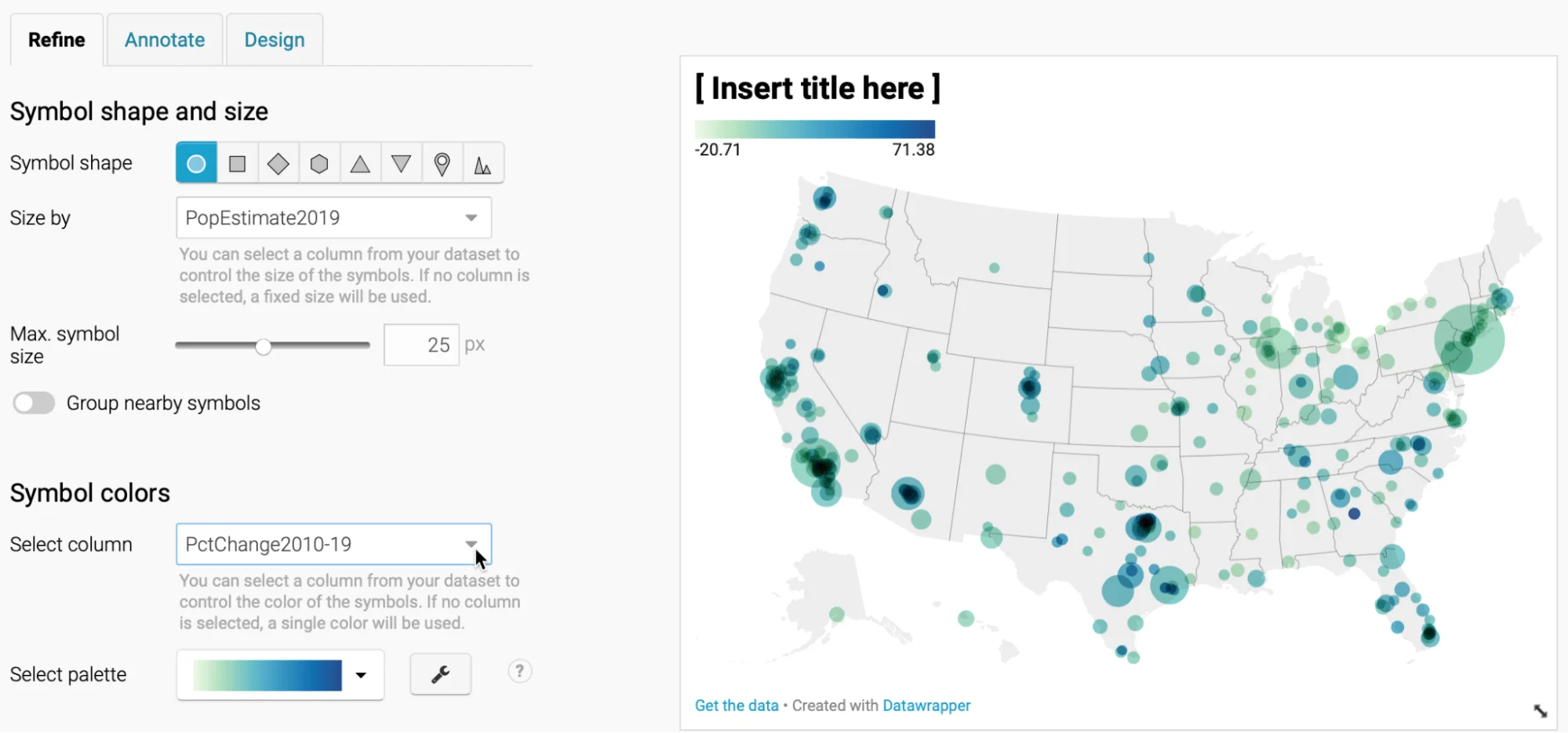Open palette customization wrench button
1568x733 pixels.
click(x=440, y=674)
